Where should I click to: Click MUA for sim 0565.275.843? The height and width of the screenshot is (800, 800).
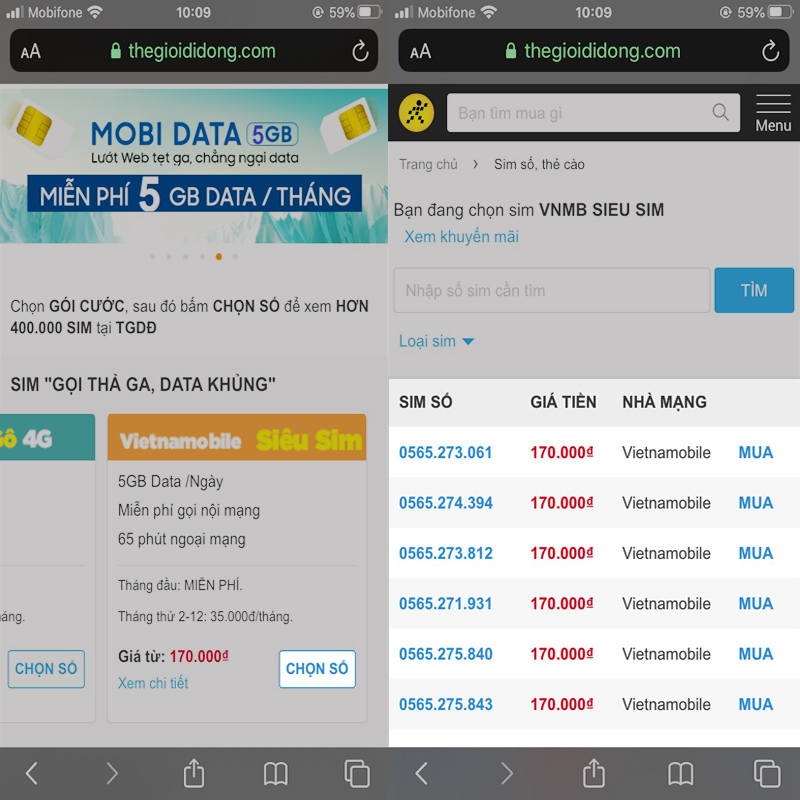756,705
